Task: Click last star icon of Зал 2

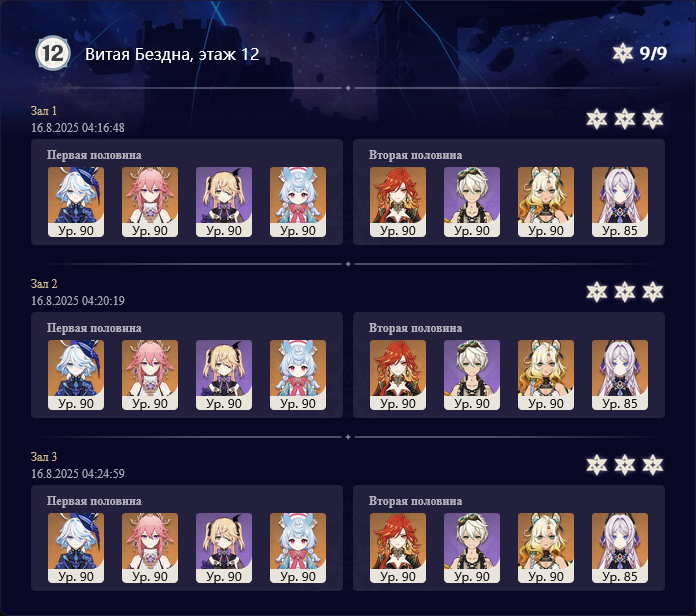Action: [x=652, y=292]
